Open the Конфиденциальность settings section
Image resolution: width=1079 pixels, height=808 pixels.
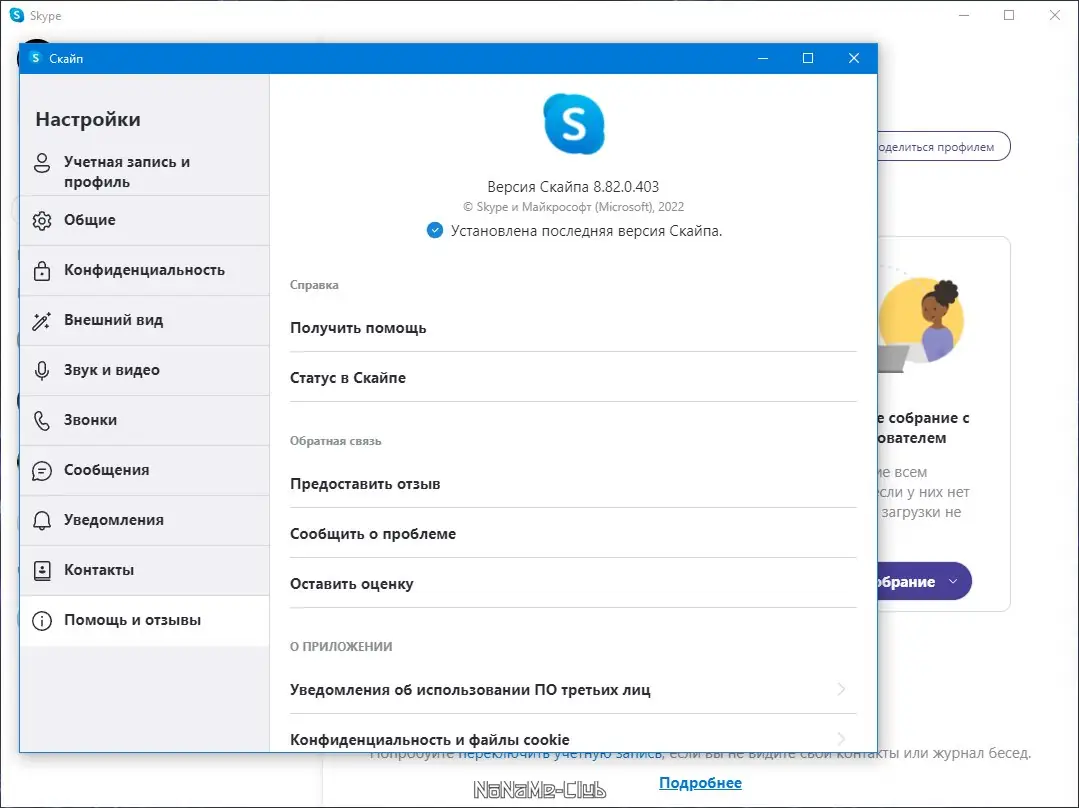point(145,270)
